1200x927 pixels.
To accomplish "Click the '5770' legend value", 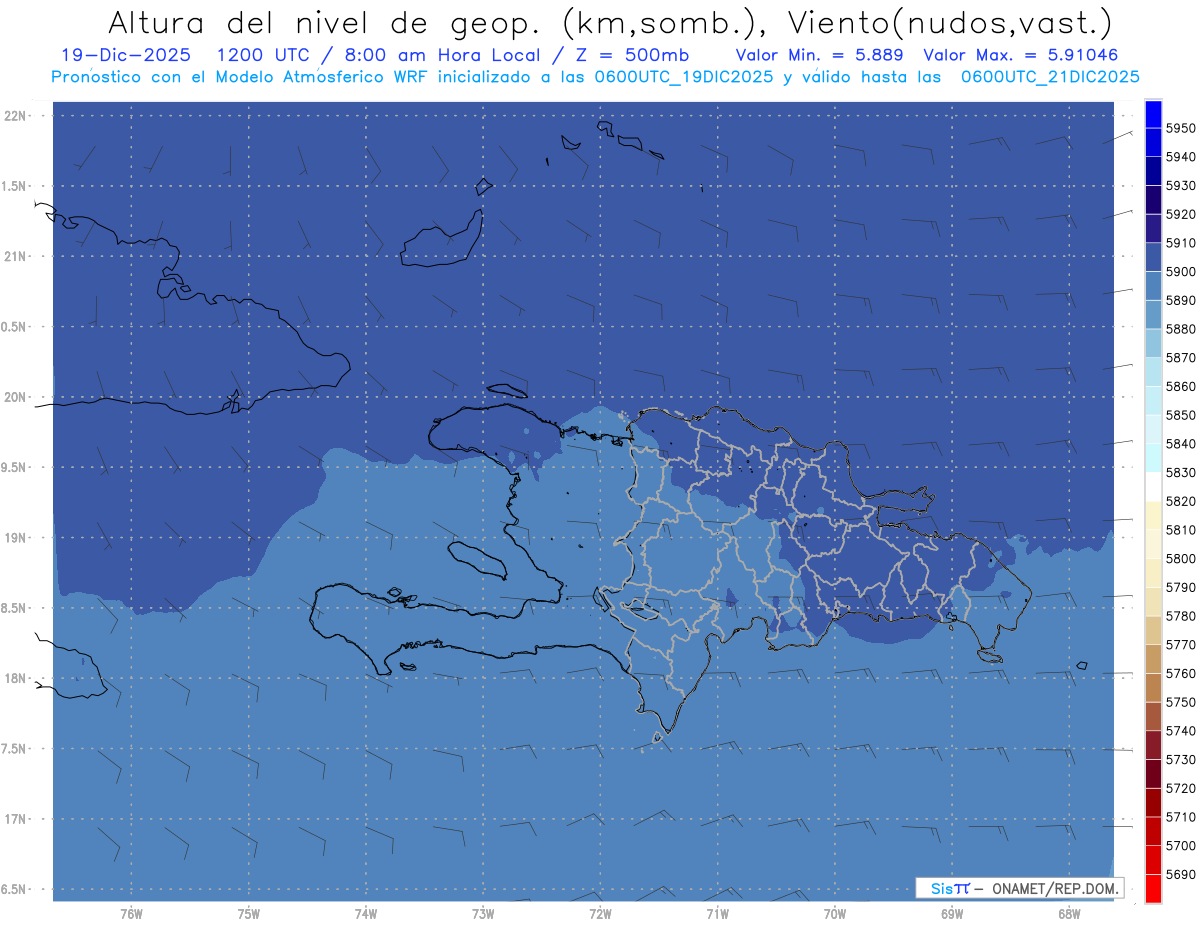I will click(1181, 645).
